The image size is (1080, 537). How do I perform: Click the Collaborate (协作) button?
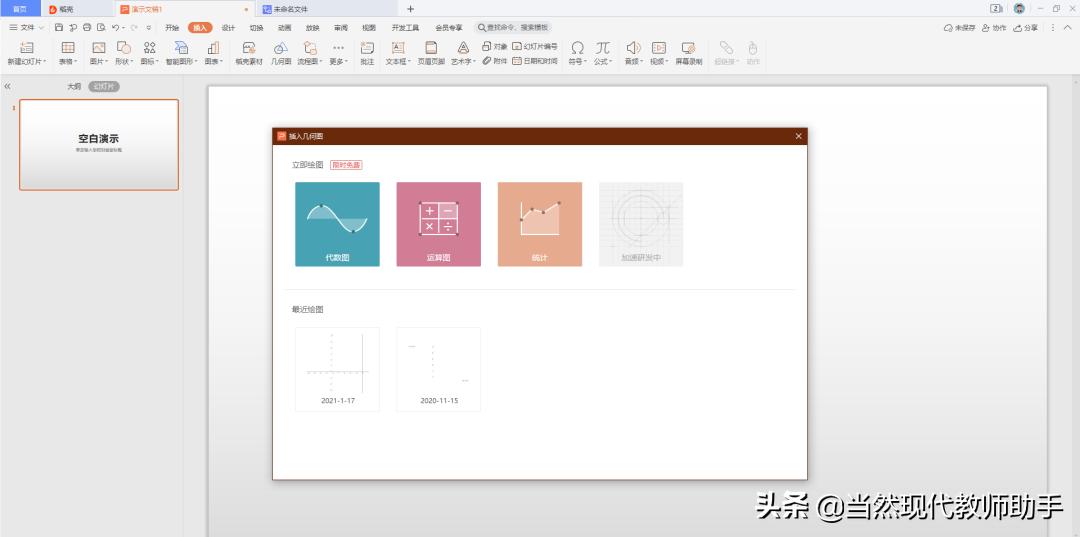click(994, 28)
